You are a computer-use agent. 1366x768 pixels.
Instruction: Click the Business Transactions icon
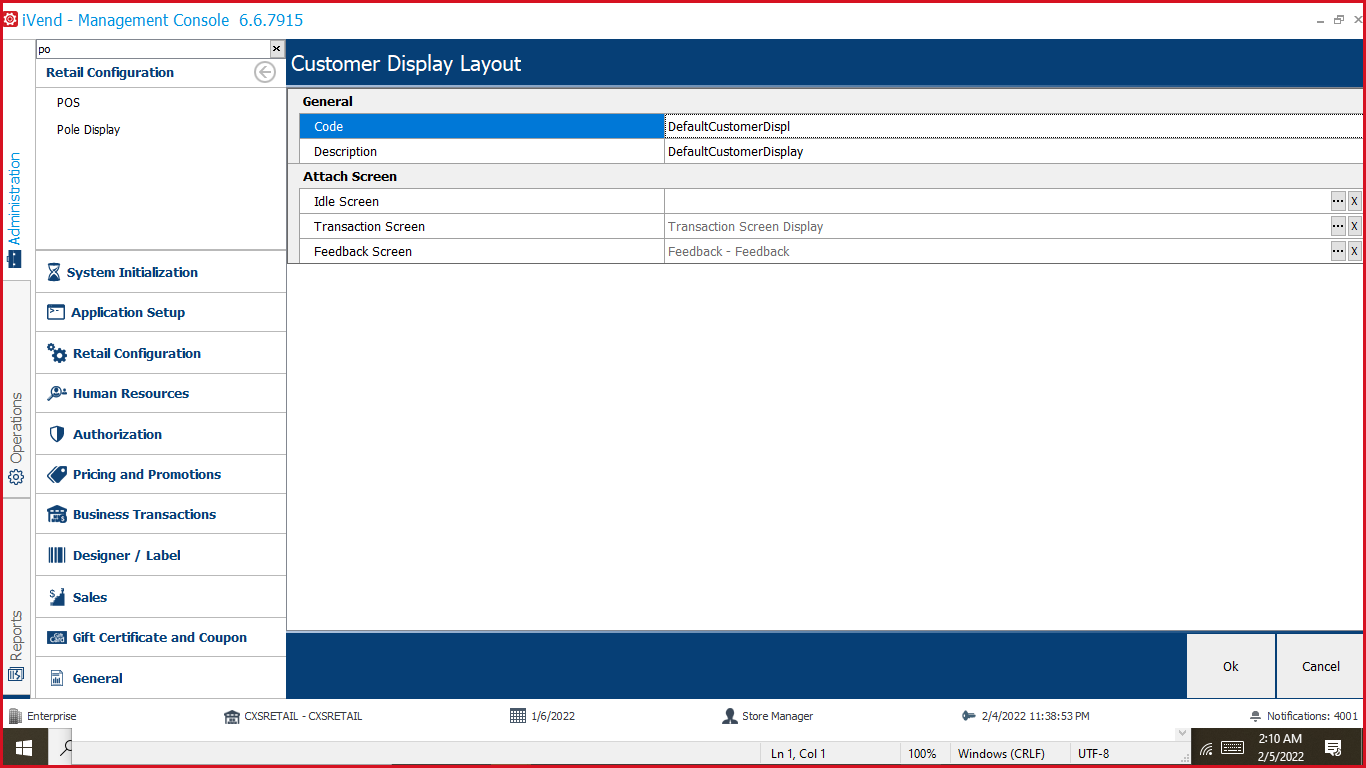[x=57, y=514]
